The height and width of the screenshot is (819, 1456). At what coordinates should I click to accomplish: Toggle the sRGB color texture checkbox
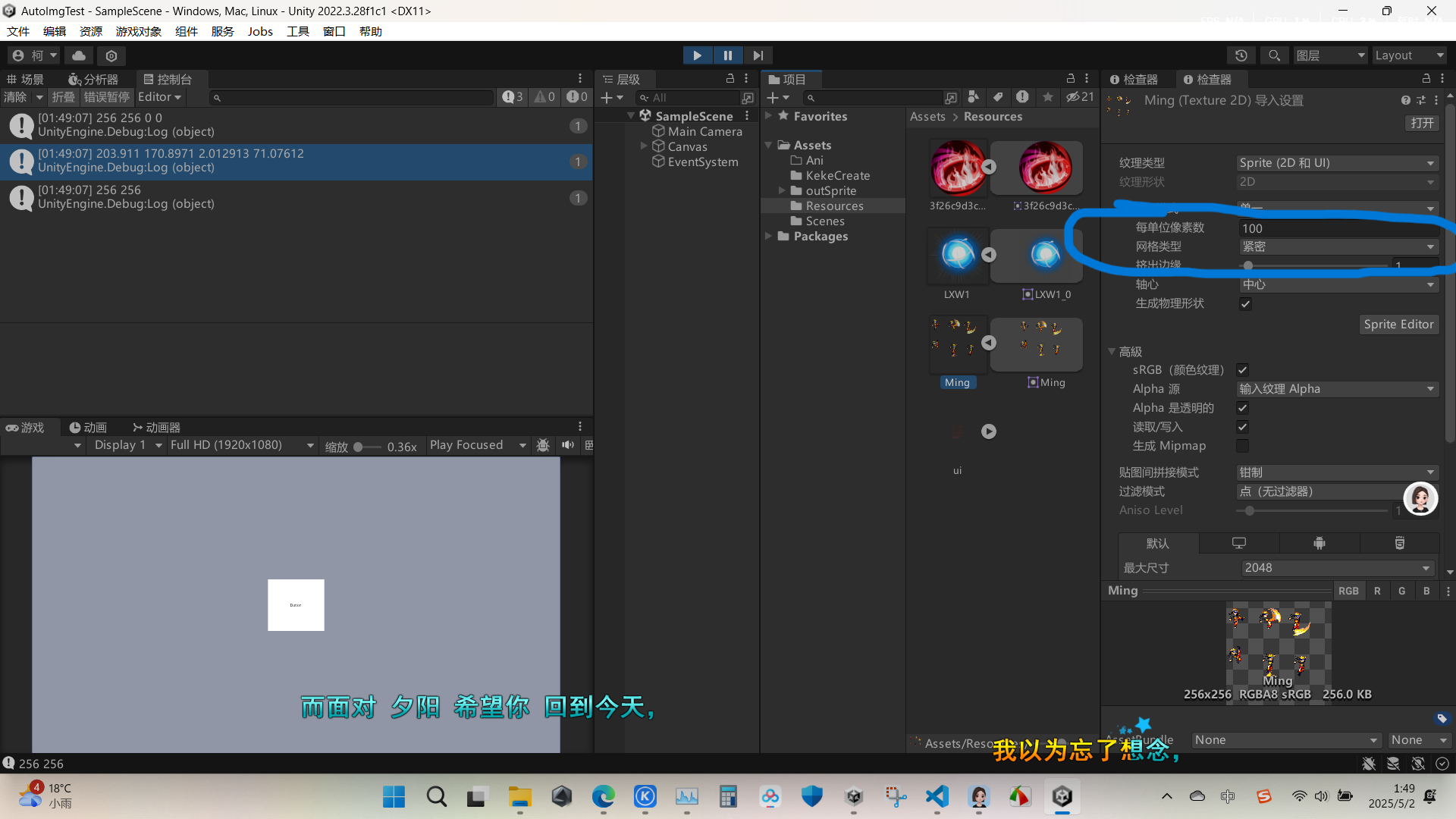click(1242, 370)
